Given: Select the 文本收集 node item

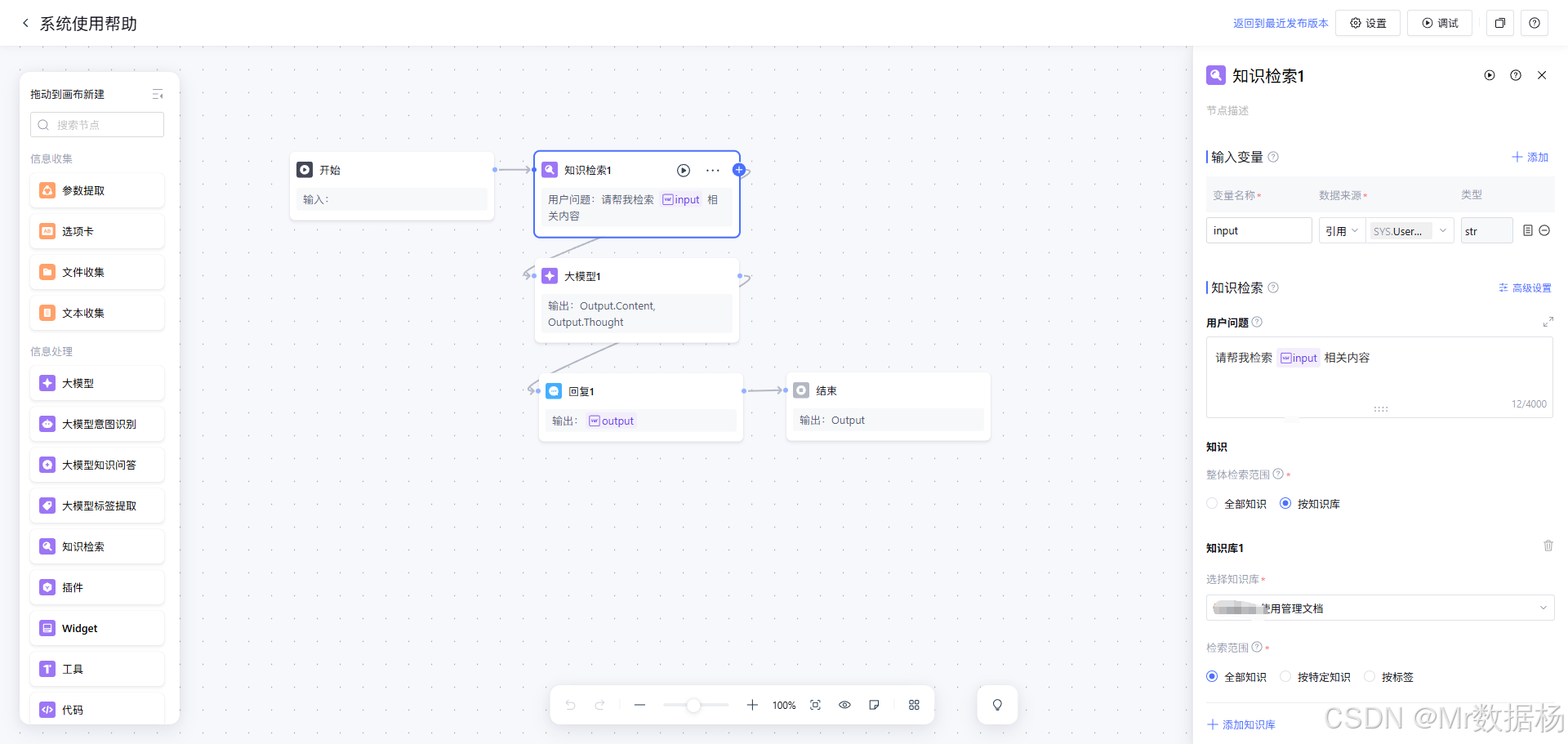Looking at the screenshot, I should 97,313.
